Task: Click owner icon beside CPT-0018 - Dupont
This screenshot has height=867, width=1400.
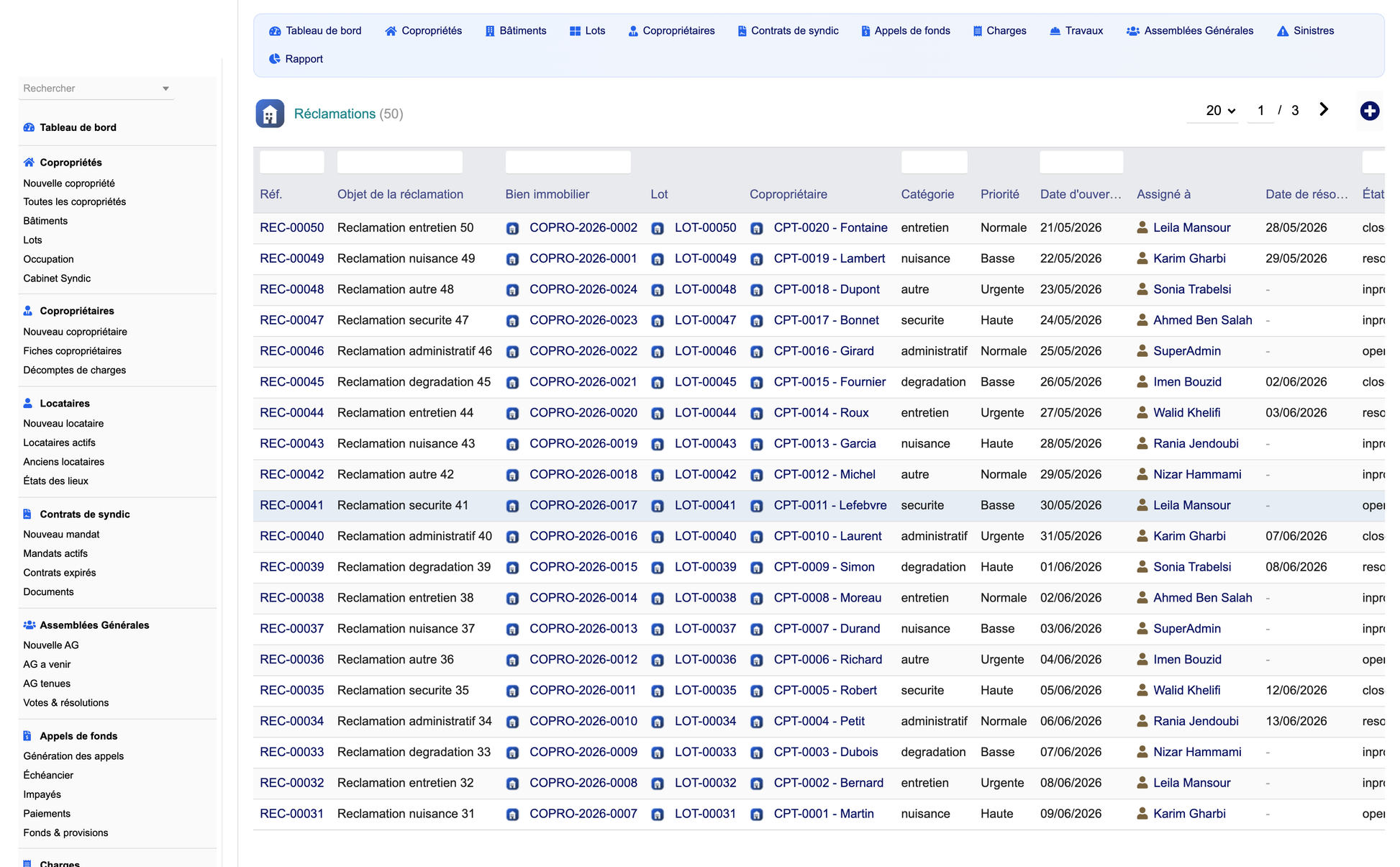Action: 757,291
